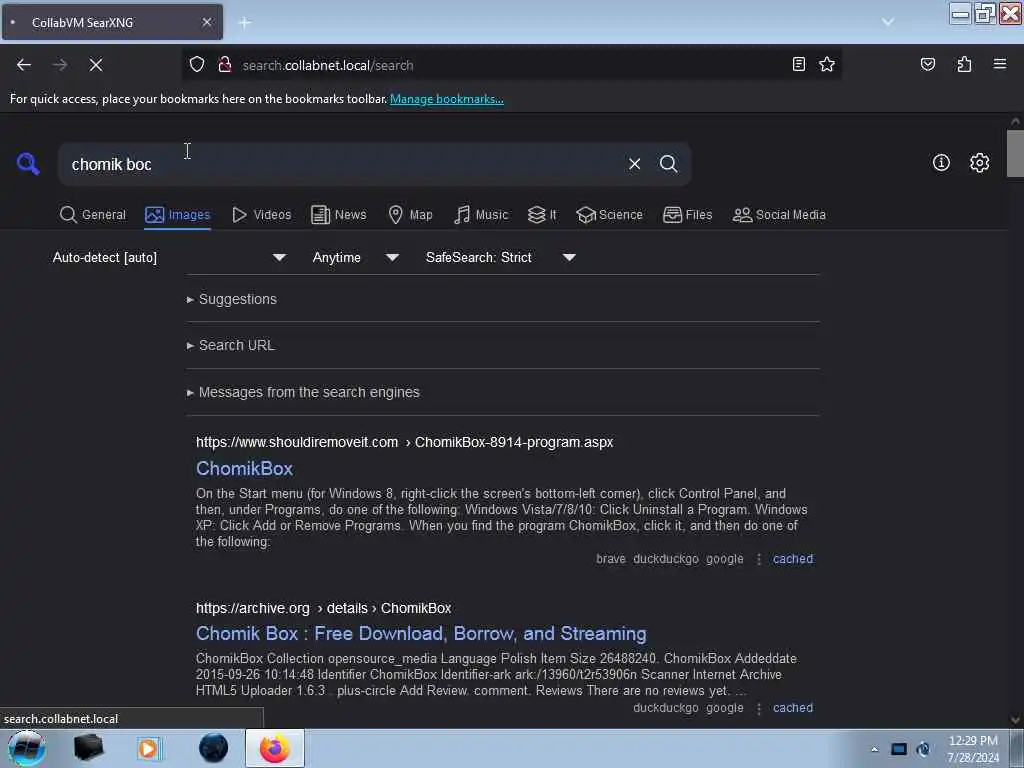
Task: Click the Manage bookmarks link
Action: pos(447,99)
